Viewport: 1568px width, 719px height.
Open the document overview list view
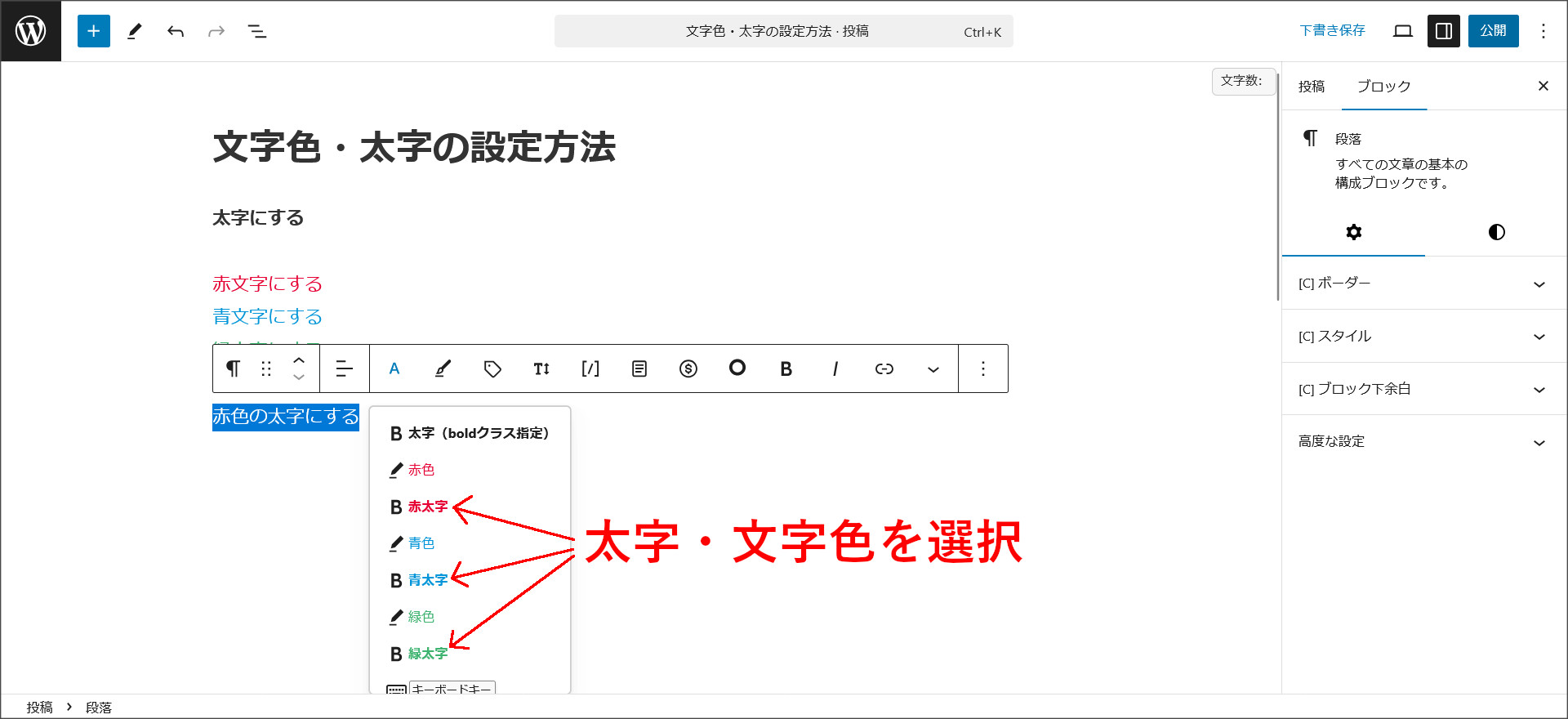[257, 31]
